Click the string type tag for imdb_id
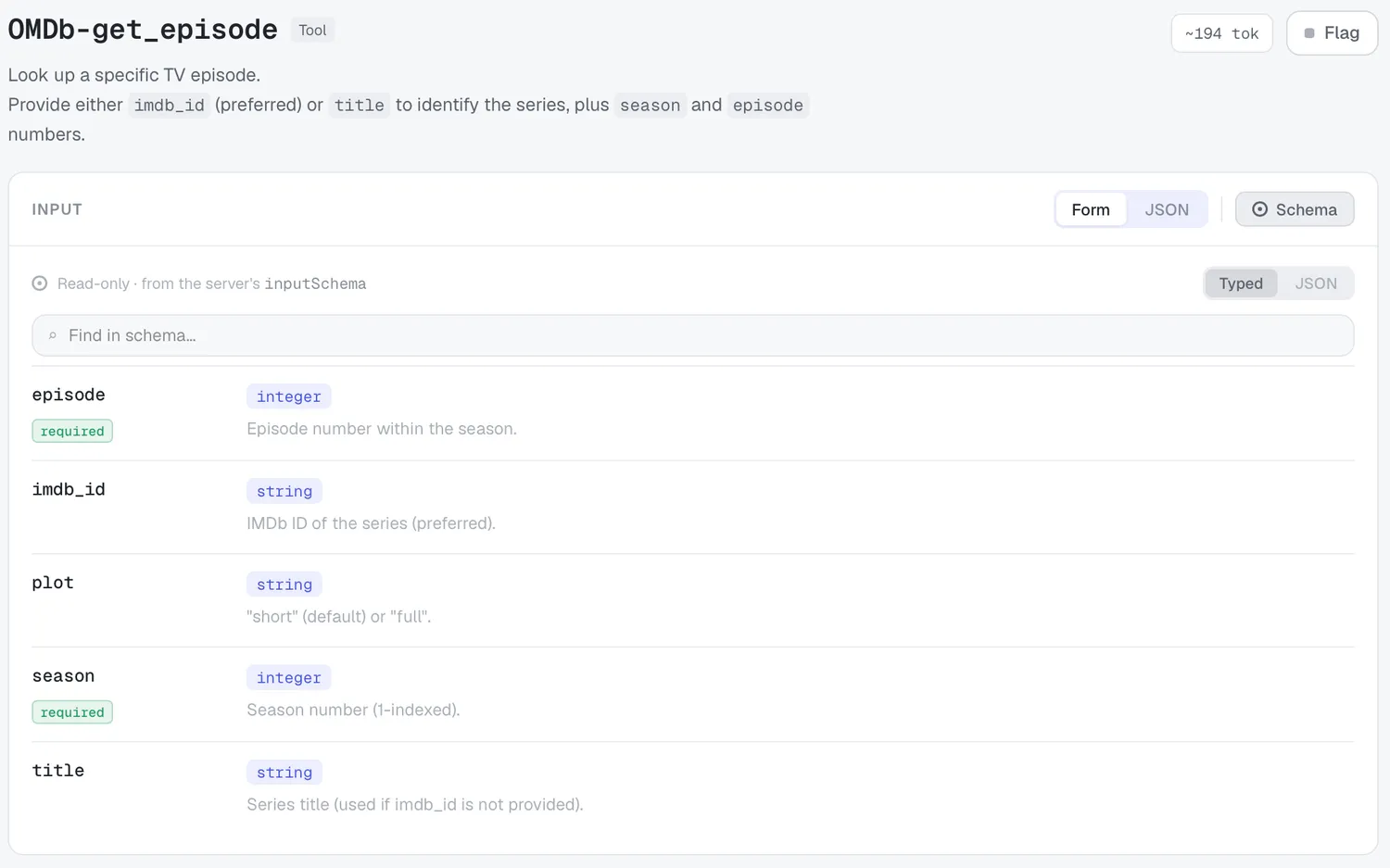1390x868 pixels. tap(284, 491)
